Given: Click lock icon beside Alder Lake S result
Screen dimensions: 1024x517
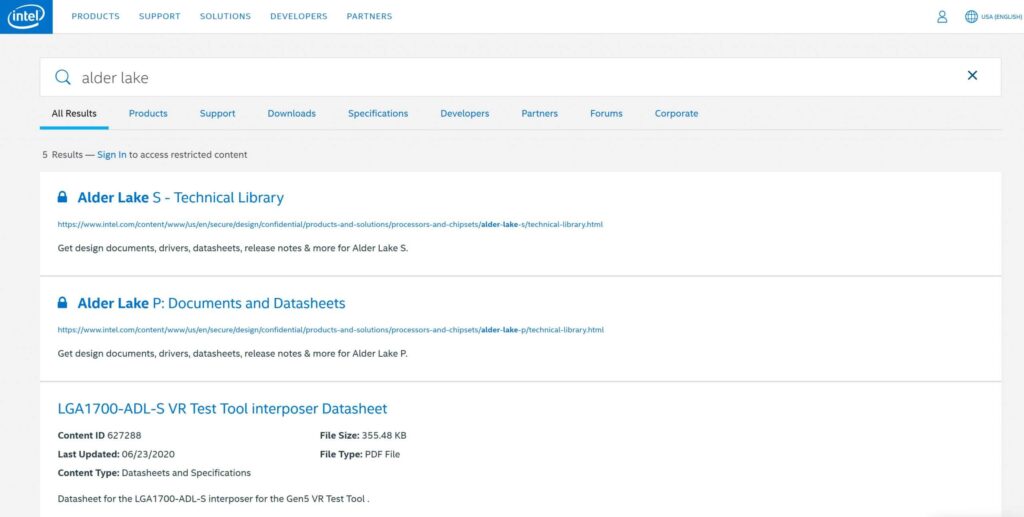Looking at the screenshot, I should [x=62, y=196].
